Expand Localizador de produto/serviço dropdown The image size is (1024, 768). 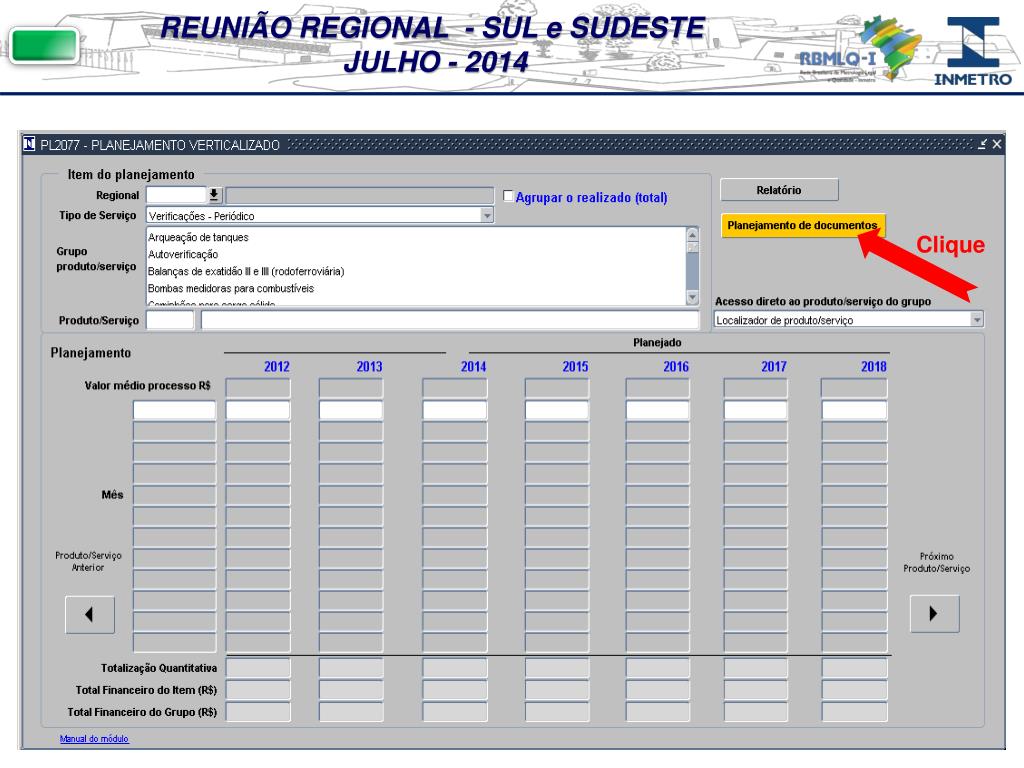pos(976,320)
